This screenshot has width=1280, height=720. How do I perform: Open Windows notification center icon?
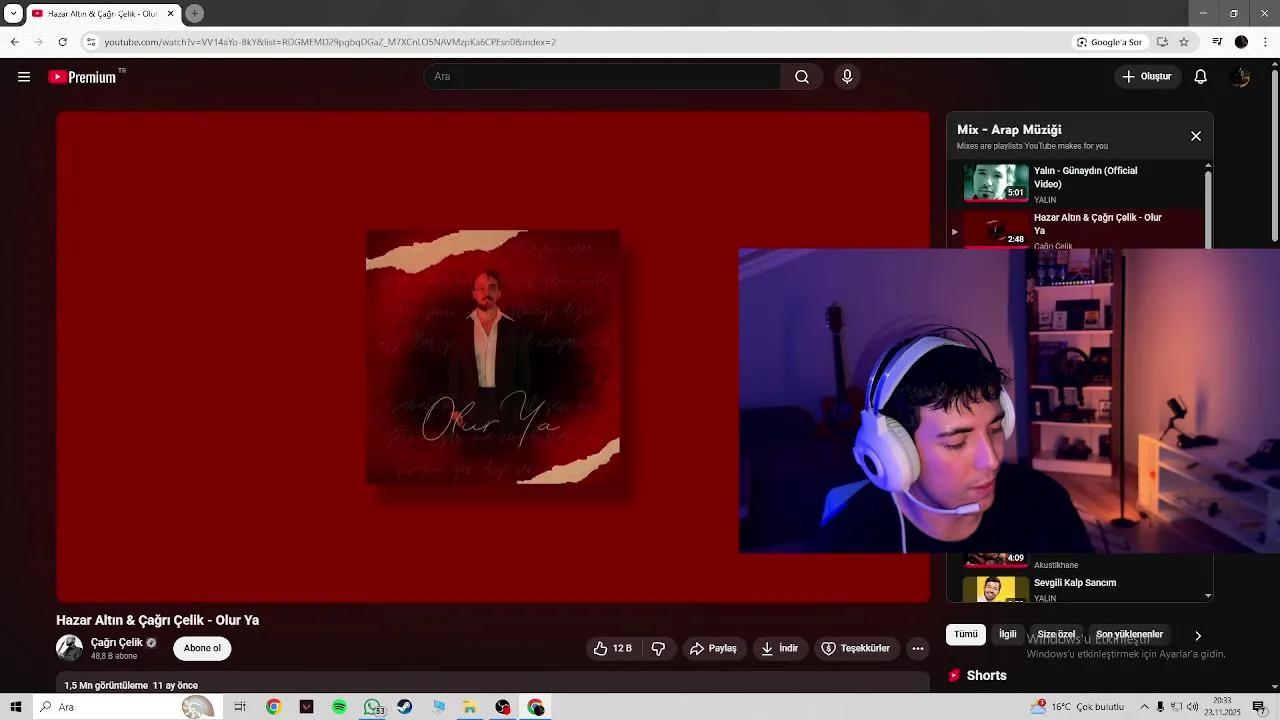click(x=1259, y=707)
